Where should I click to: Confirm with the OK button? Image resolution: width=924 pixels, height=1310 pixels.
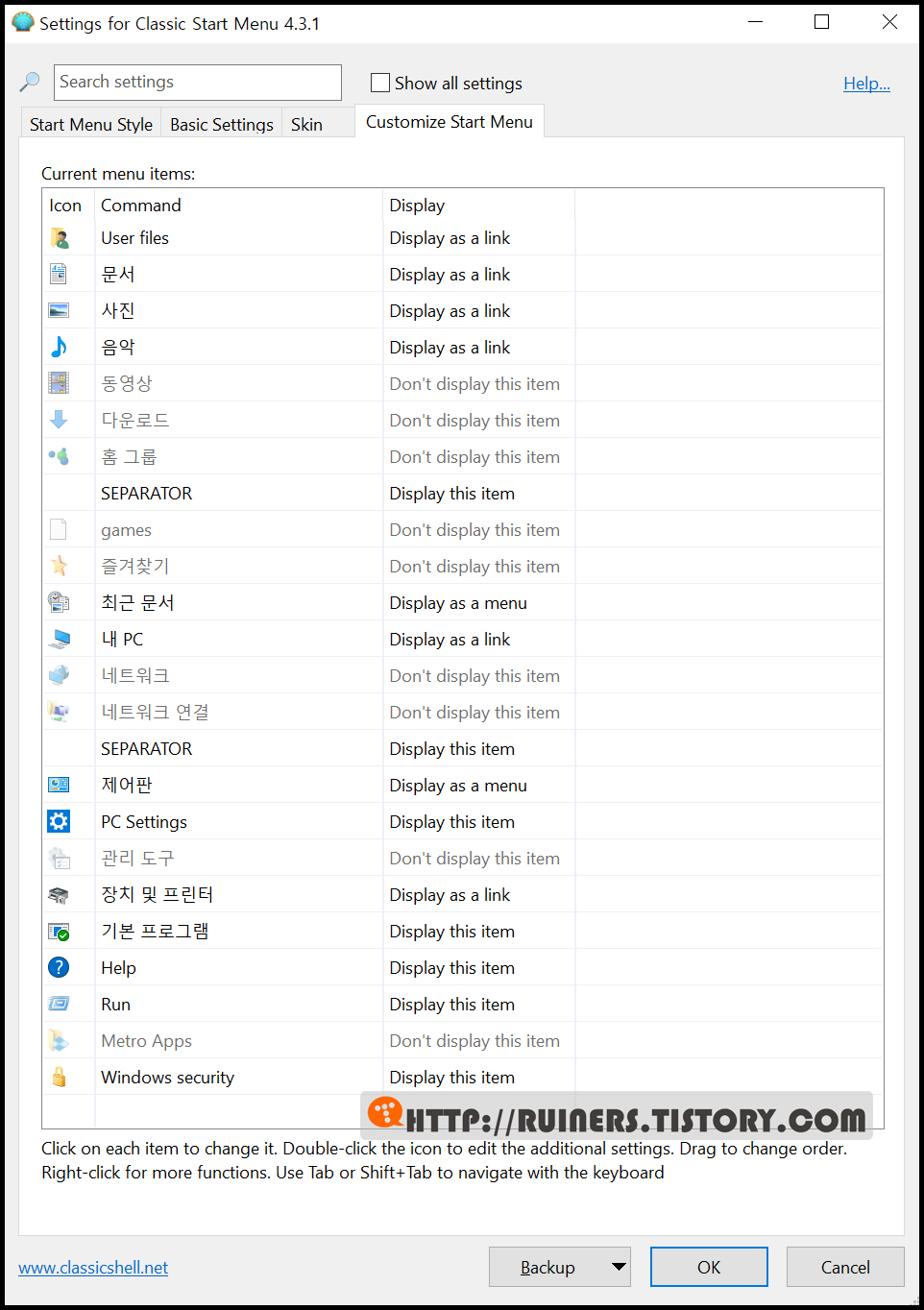(x=709, y=1267)
